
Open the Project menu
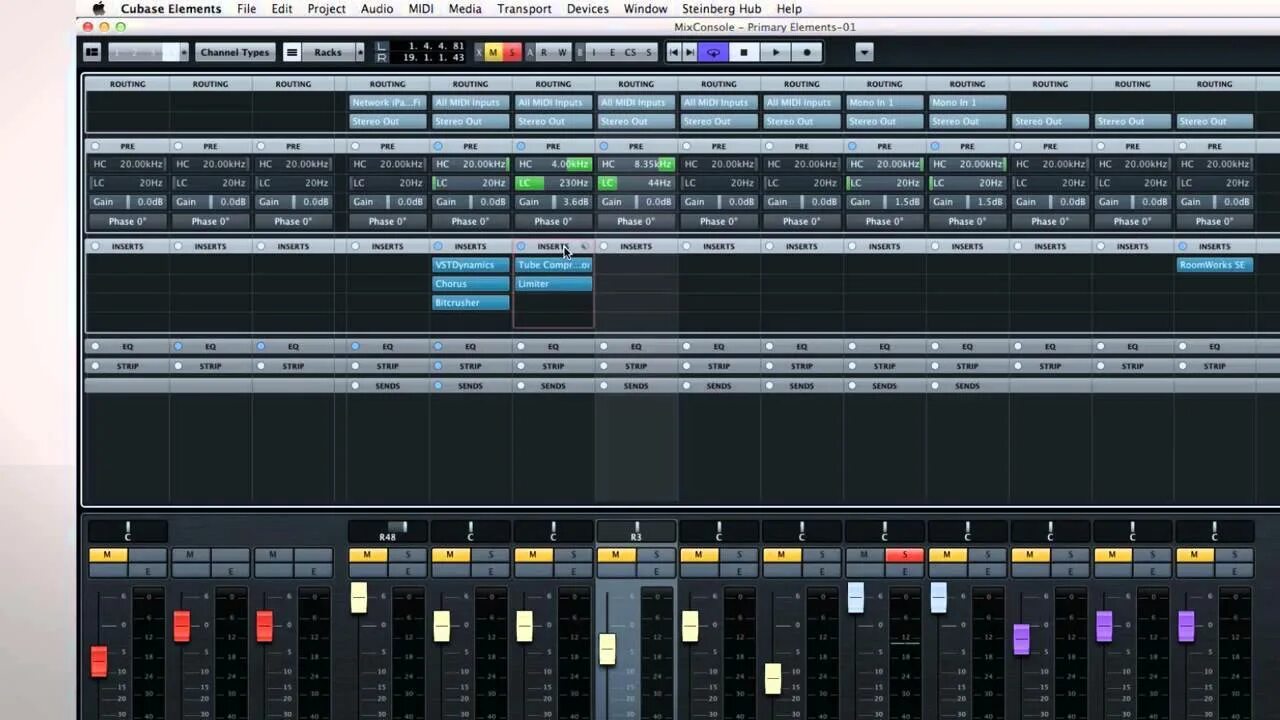coord(326,9)
